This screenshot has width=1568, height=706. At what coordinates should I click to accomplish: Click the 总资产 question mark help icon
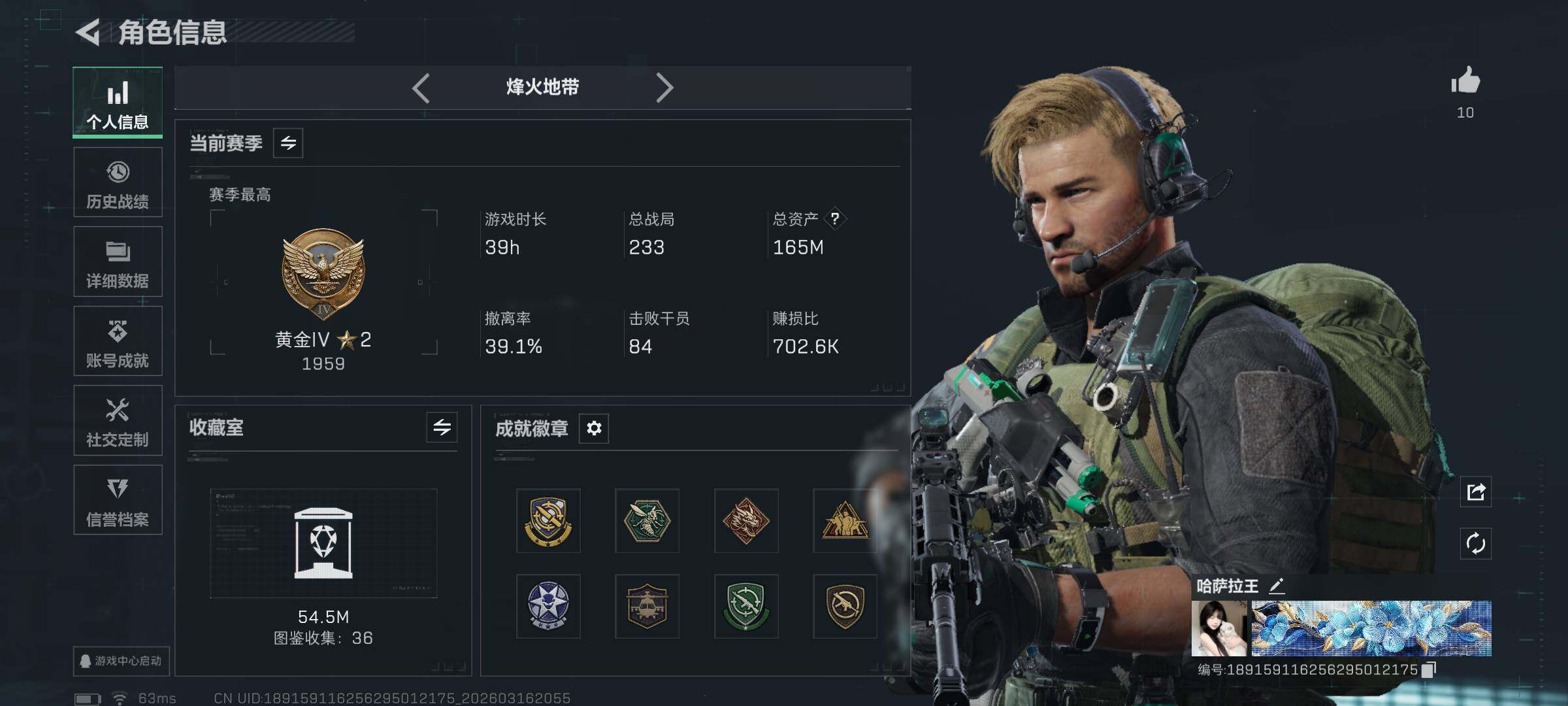pos(834,219)
